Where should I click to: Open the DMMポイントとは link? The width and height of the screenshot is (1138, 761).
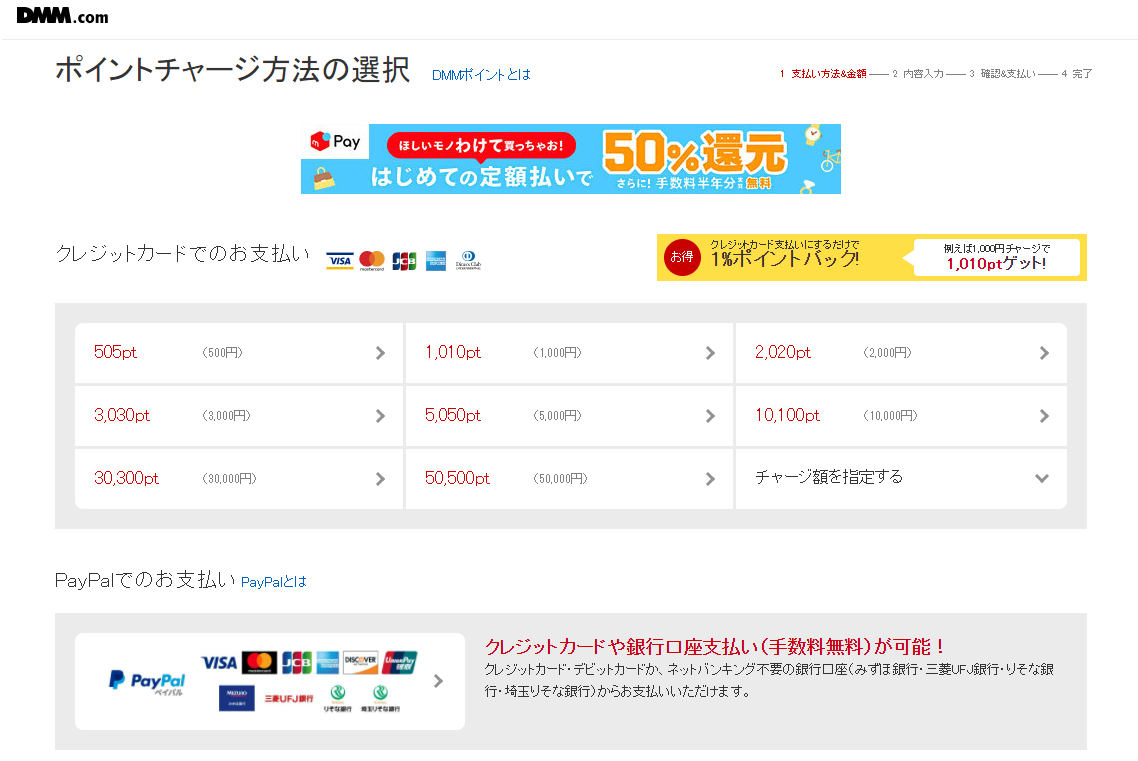coord(481,75)
